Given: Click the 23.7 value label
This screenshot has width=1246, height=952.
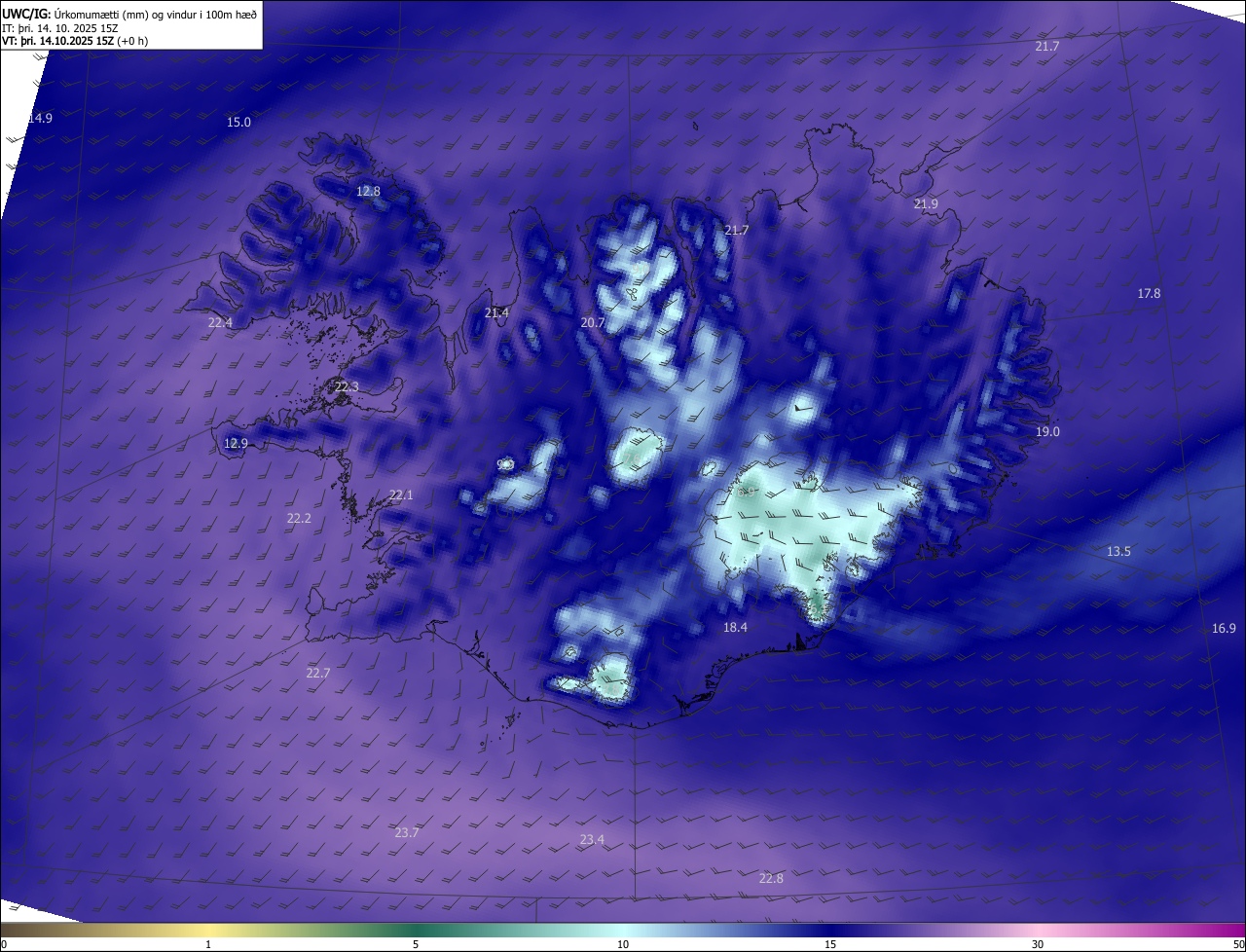Looking at the screenshot, I should [407, 832].
